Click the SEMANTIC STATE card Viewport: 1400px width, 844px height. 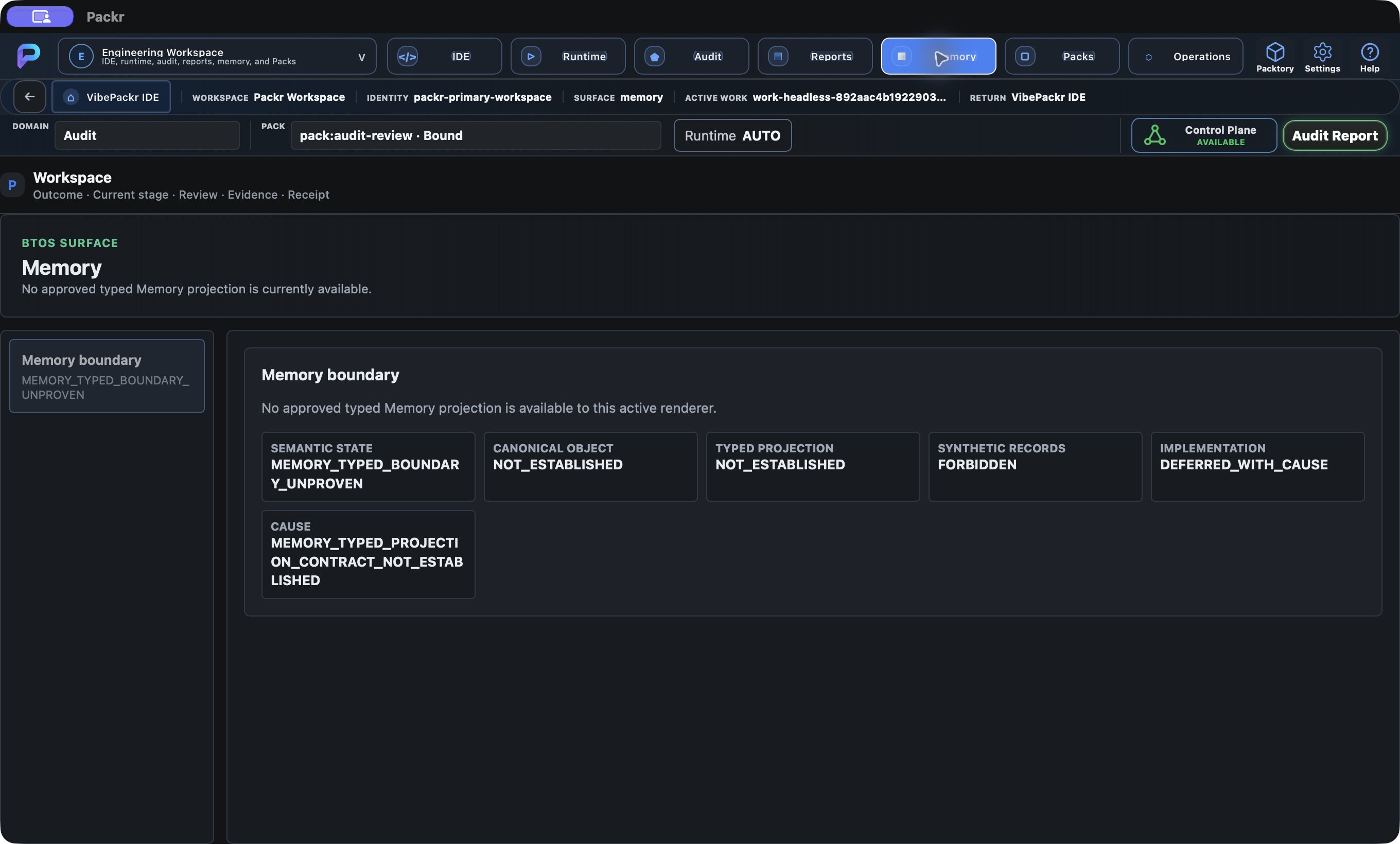[x=368, y=467]
